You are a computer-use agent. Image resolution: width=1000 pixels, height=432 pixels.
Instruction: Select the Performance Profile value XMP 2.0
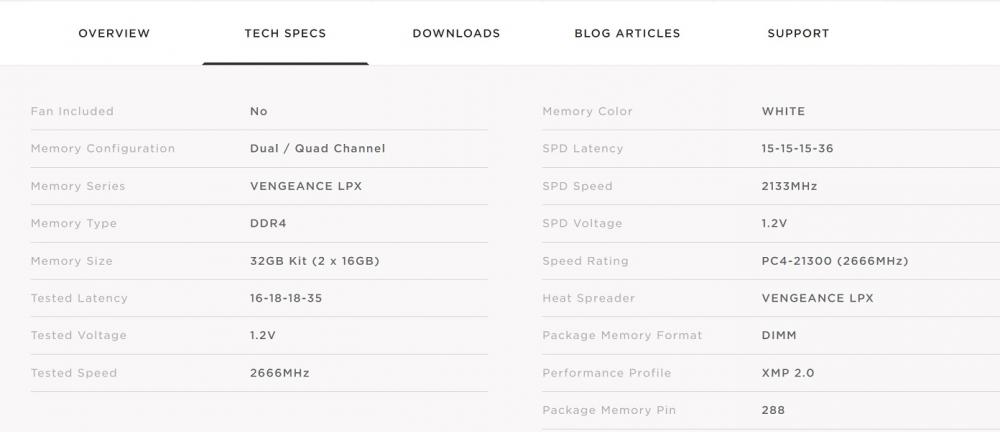tap(788, 373)
